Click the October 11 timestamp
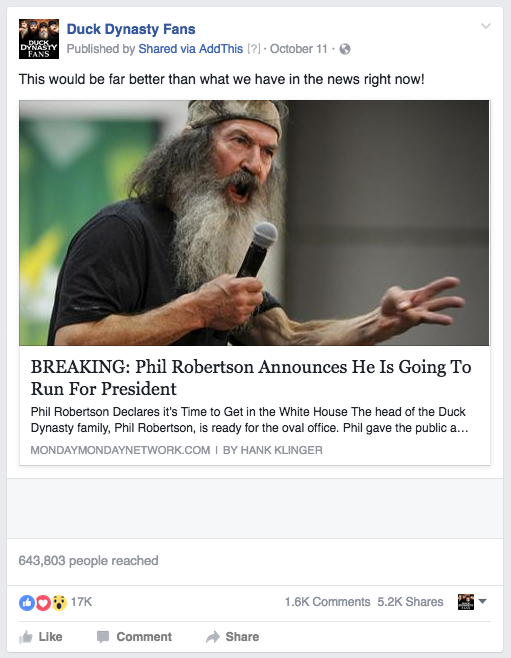 pos(298,49)
